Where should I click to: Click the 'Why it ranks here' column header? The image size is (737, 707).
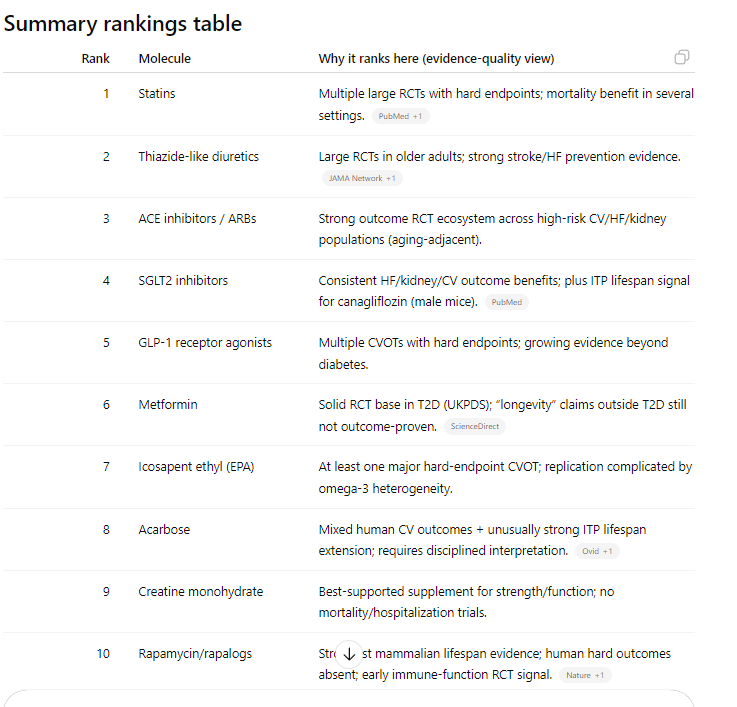click(436, 59)
